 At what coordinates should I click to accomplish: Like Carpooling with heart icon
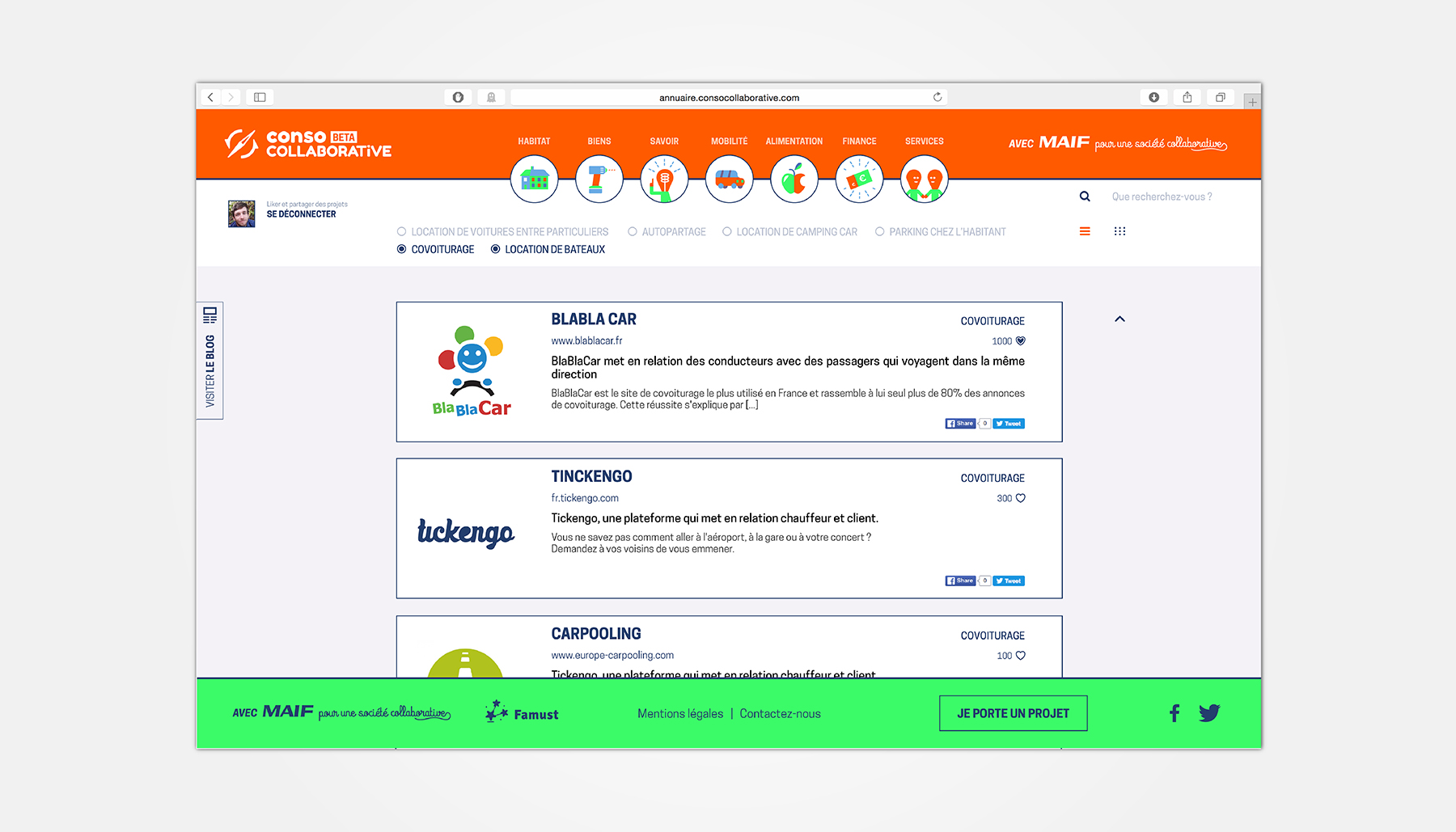[1021, 656]
